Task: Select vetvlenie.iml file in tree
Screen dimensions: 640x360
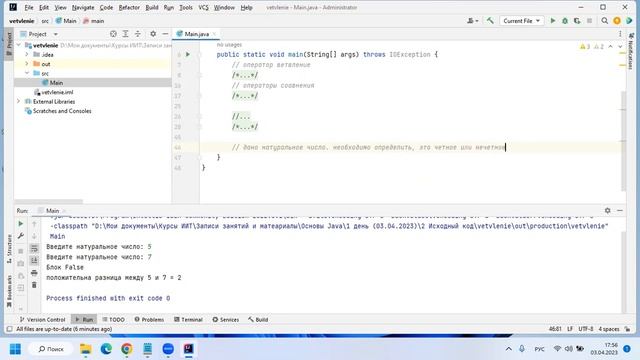Action: pos(57,92)
